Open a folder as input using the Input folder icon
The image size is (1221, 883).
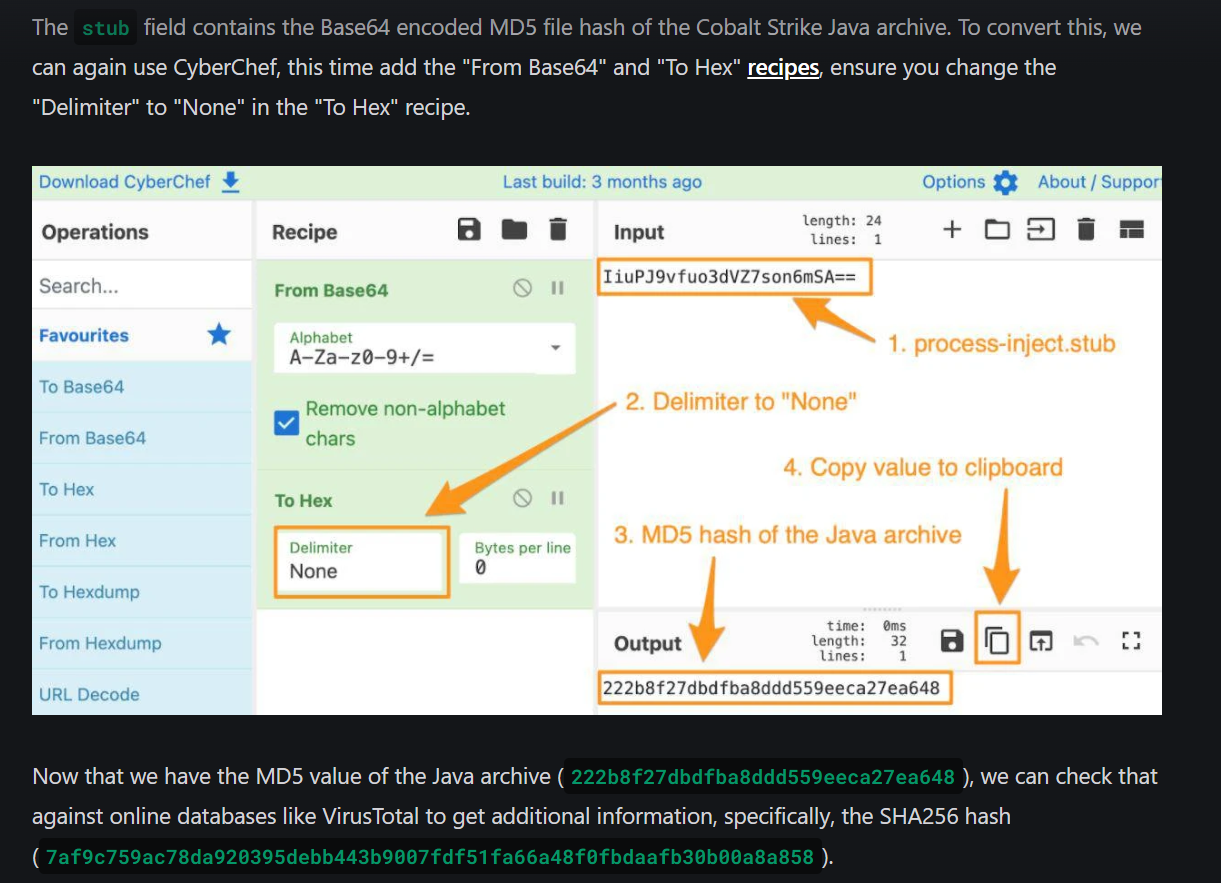(997, 230)
